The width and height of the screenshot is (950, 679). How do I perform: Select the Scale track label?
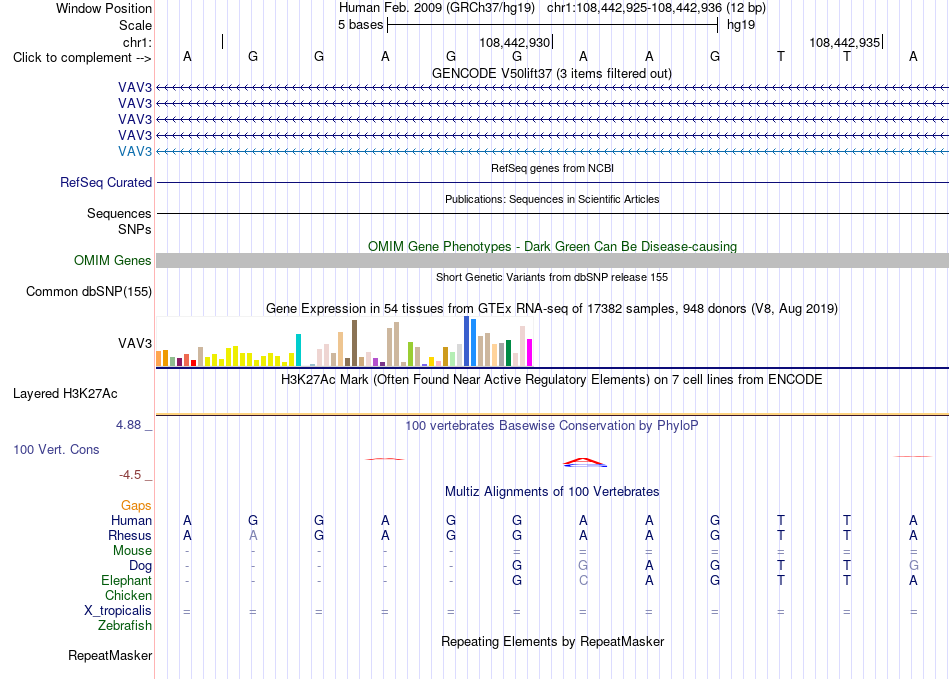(135, 25)
